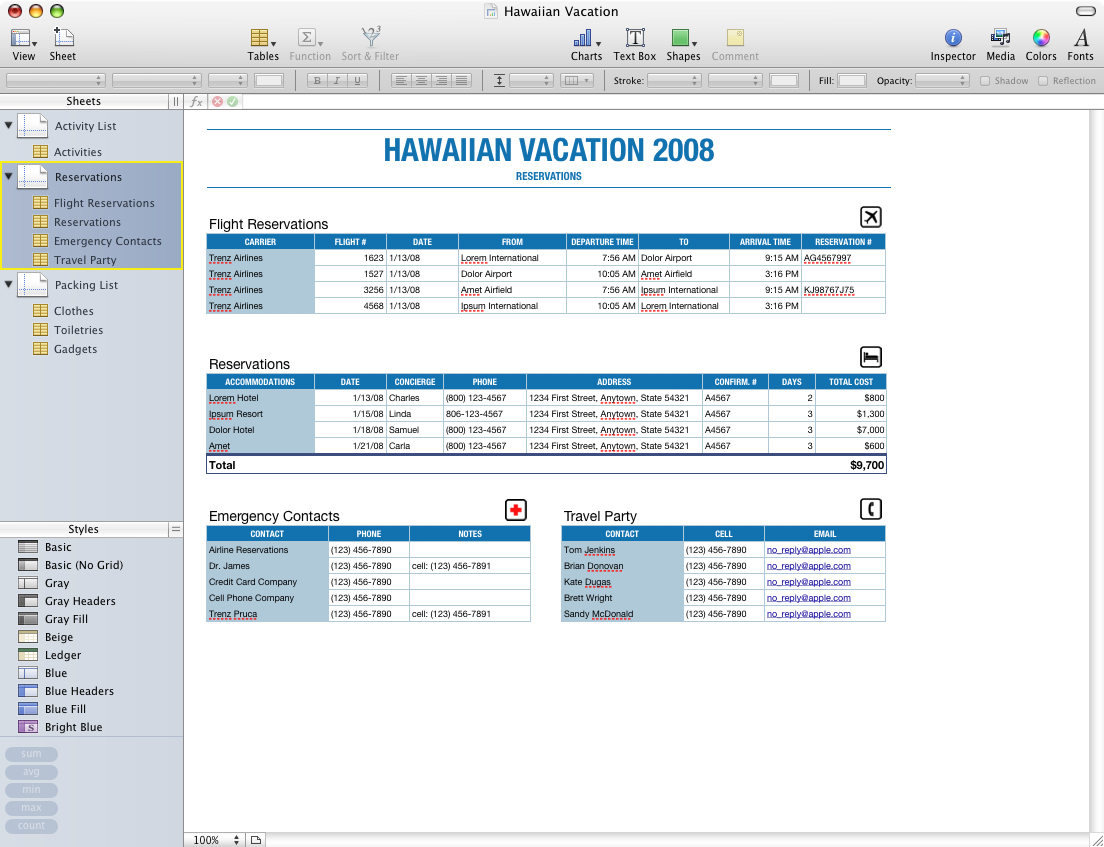
Task: Collapse the Reservations sheet
Action: click(9, 177)
